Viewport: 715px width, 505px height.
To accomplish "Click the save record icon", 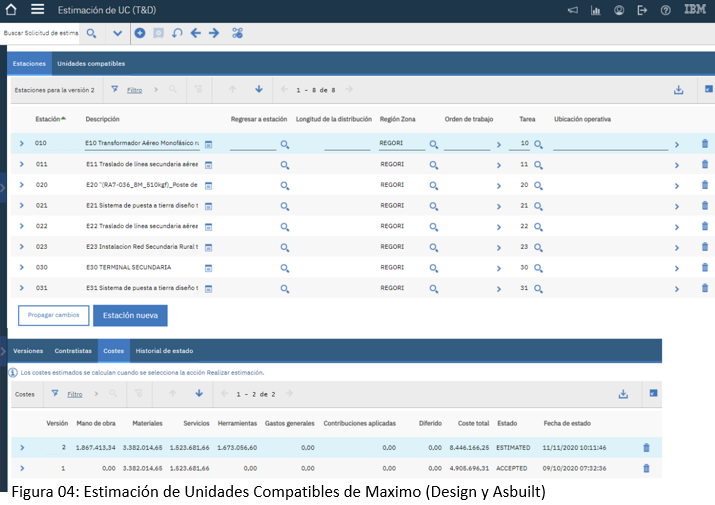I will tap(158, 33).
